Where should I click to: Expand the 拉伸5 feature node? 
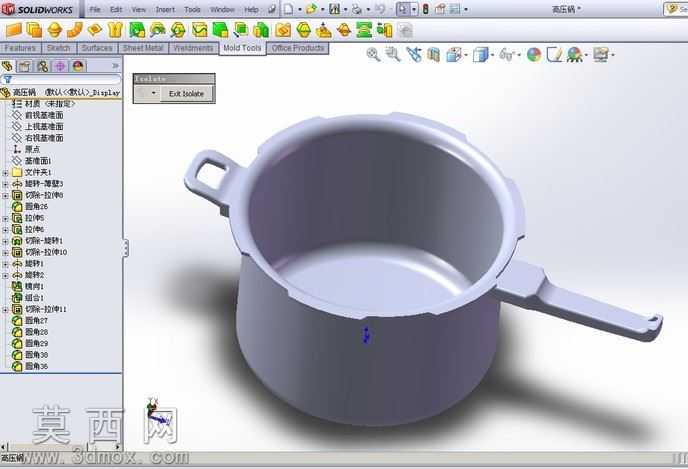(x=5, y=218)
